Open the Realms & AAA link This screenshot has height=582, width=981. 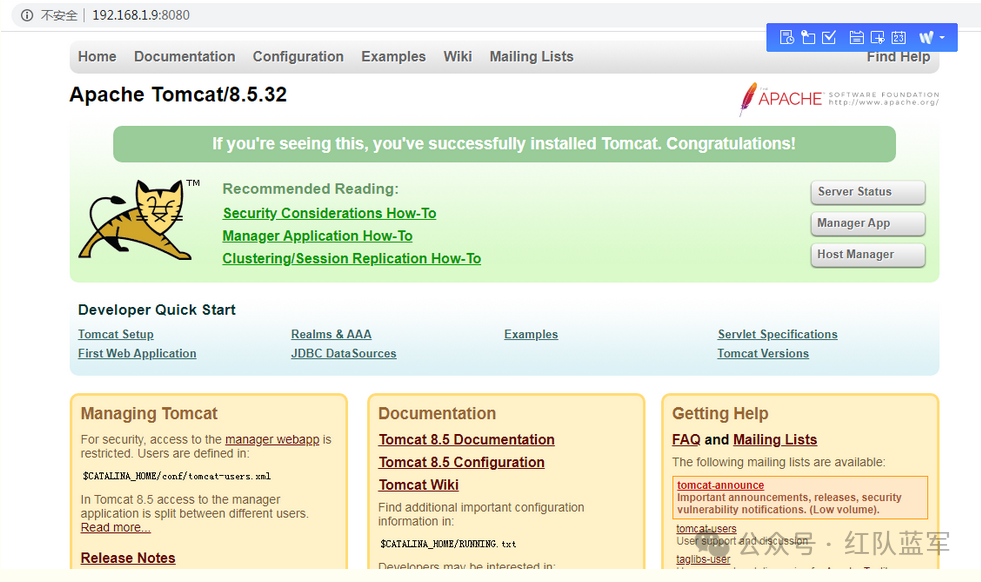pyautogui.click(x=331, y=334)
